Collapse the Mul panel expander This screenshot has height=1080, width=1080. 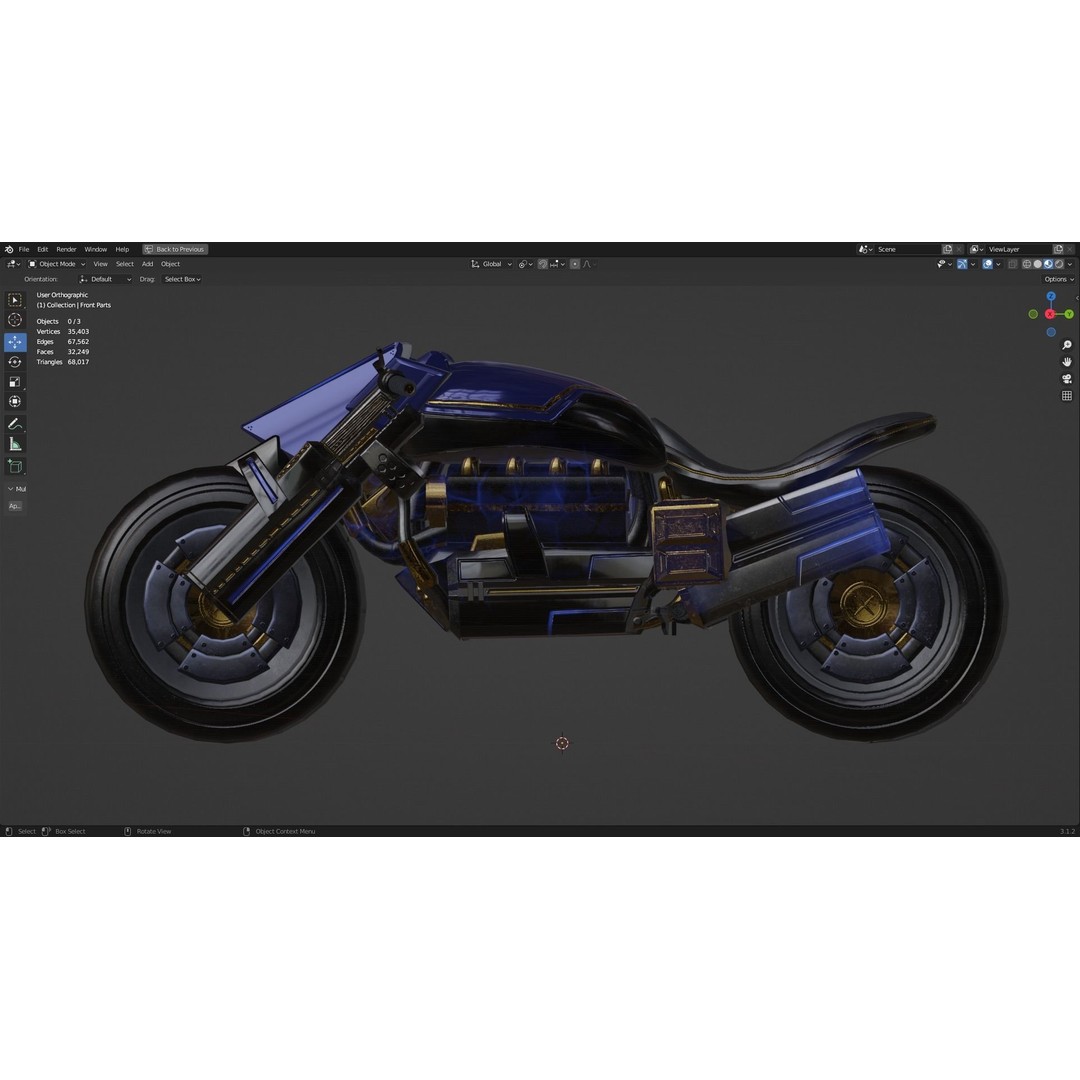tap(11, 489)
